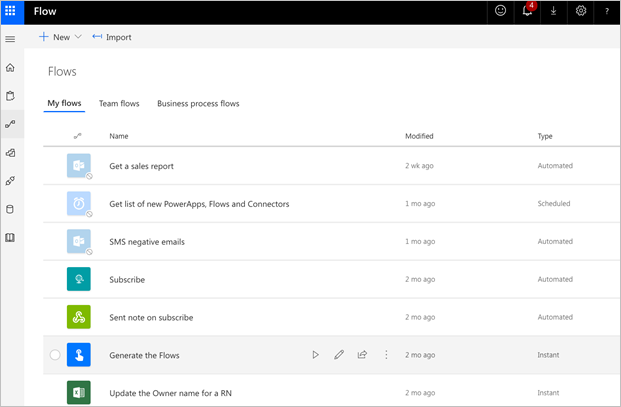Click Outlook icon of SMS negative emails
Screen dimensions: 621x407
[x=78, y=242]
